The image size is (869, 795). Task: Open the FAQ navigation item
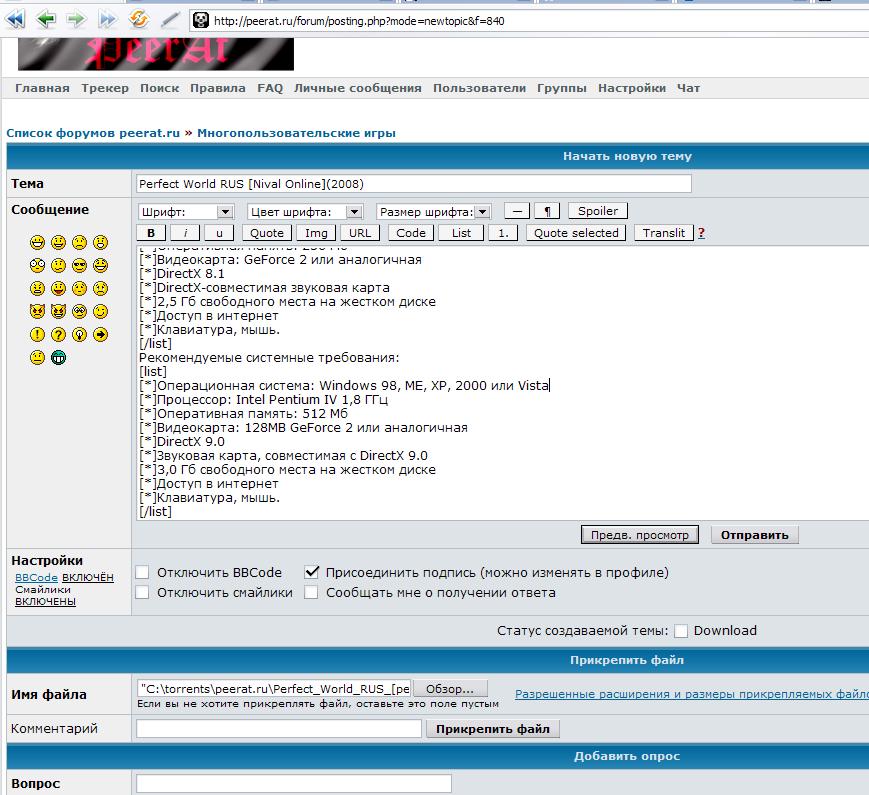[x=270, y=88]
